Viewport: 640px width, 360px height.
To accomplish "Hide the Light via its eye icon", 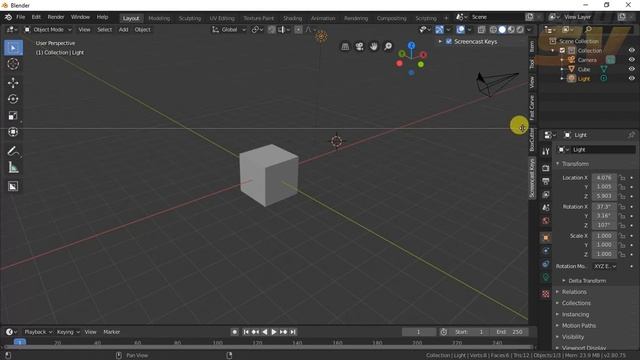I will [x=631, y=78].
